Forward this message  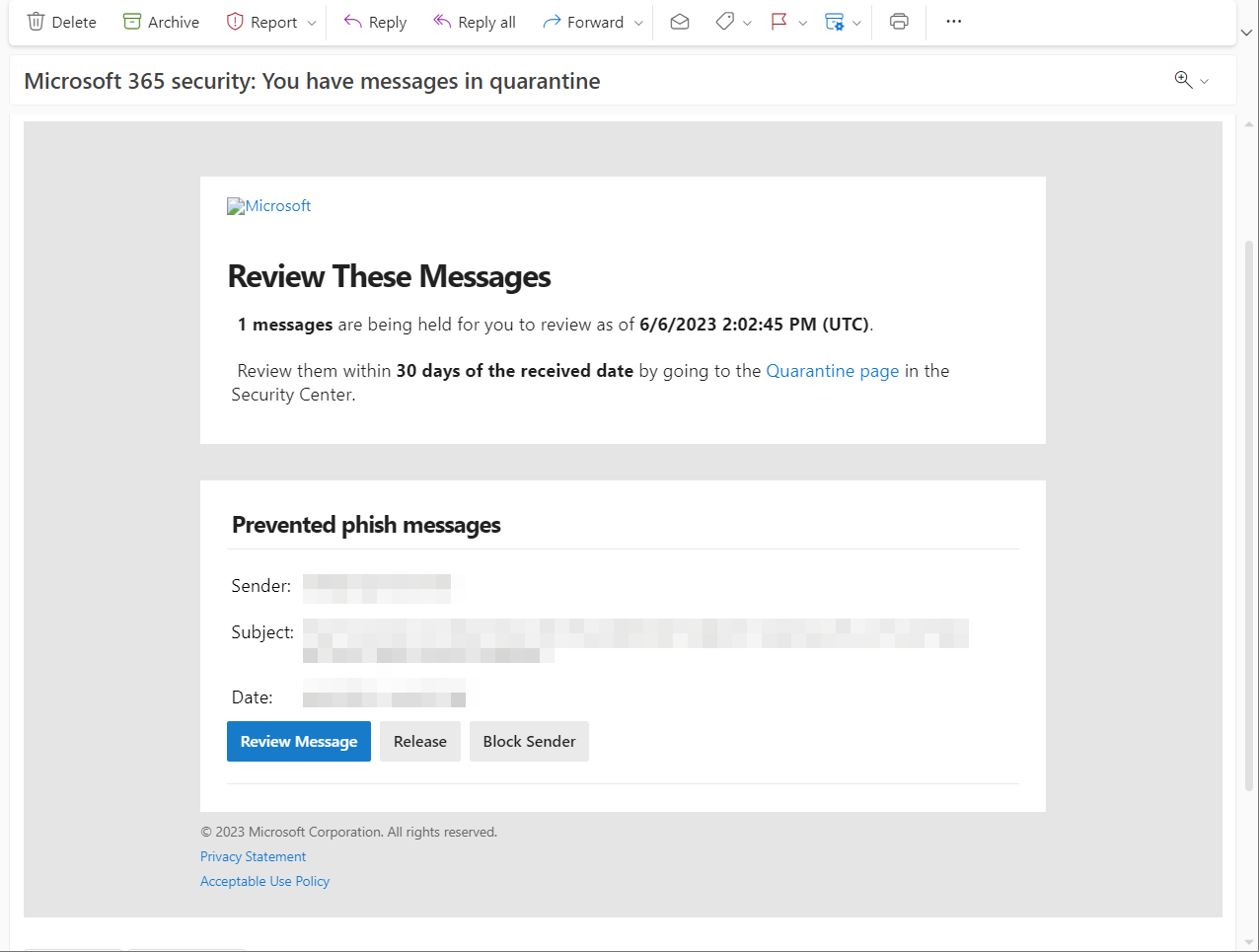[583, 22]
